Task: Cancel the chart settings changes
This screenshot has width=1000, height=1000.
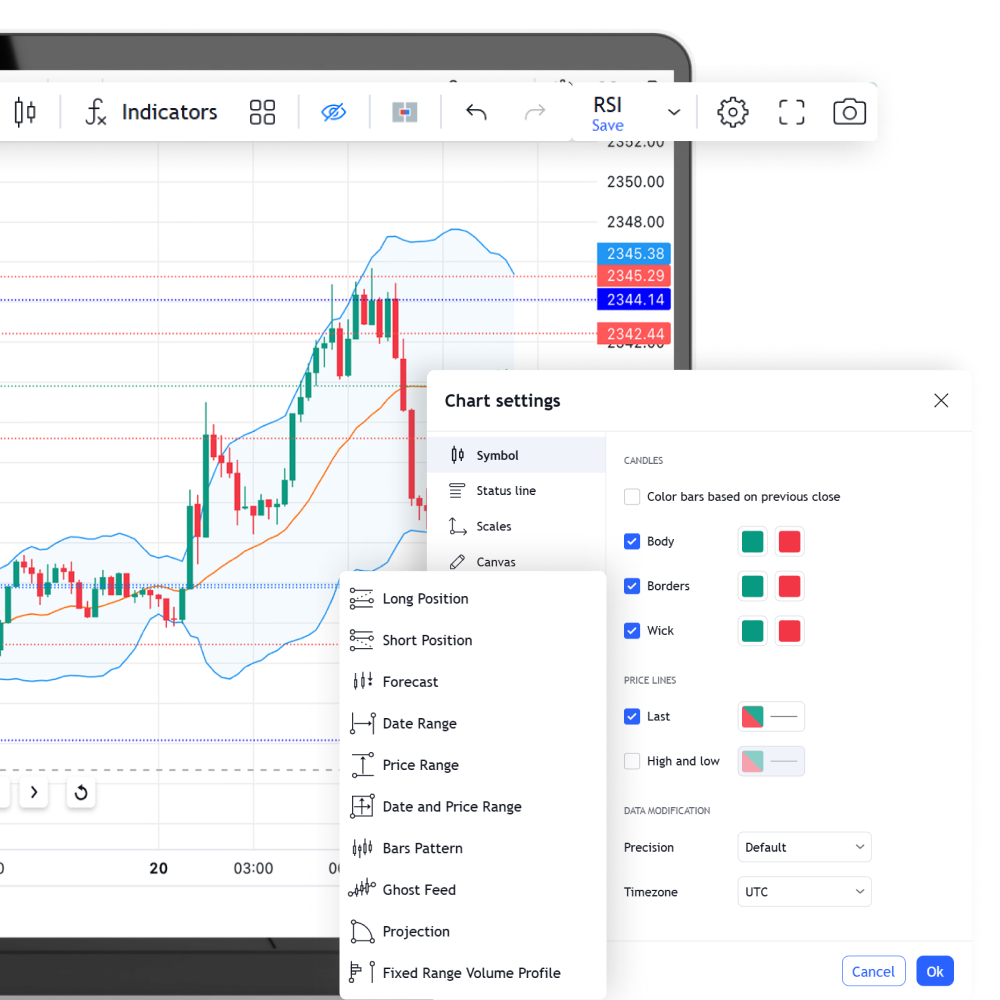Action: pos(873,971)
